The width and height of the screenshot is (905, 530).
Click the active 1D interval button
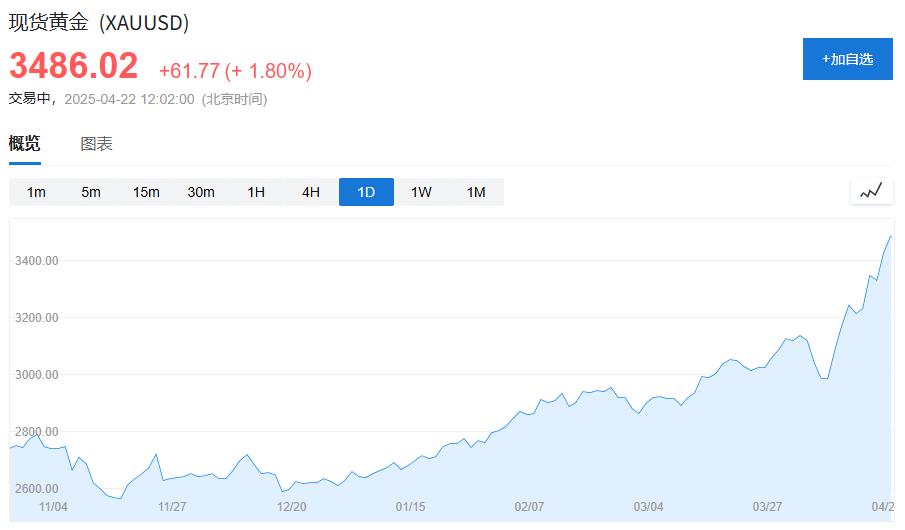366,192
